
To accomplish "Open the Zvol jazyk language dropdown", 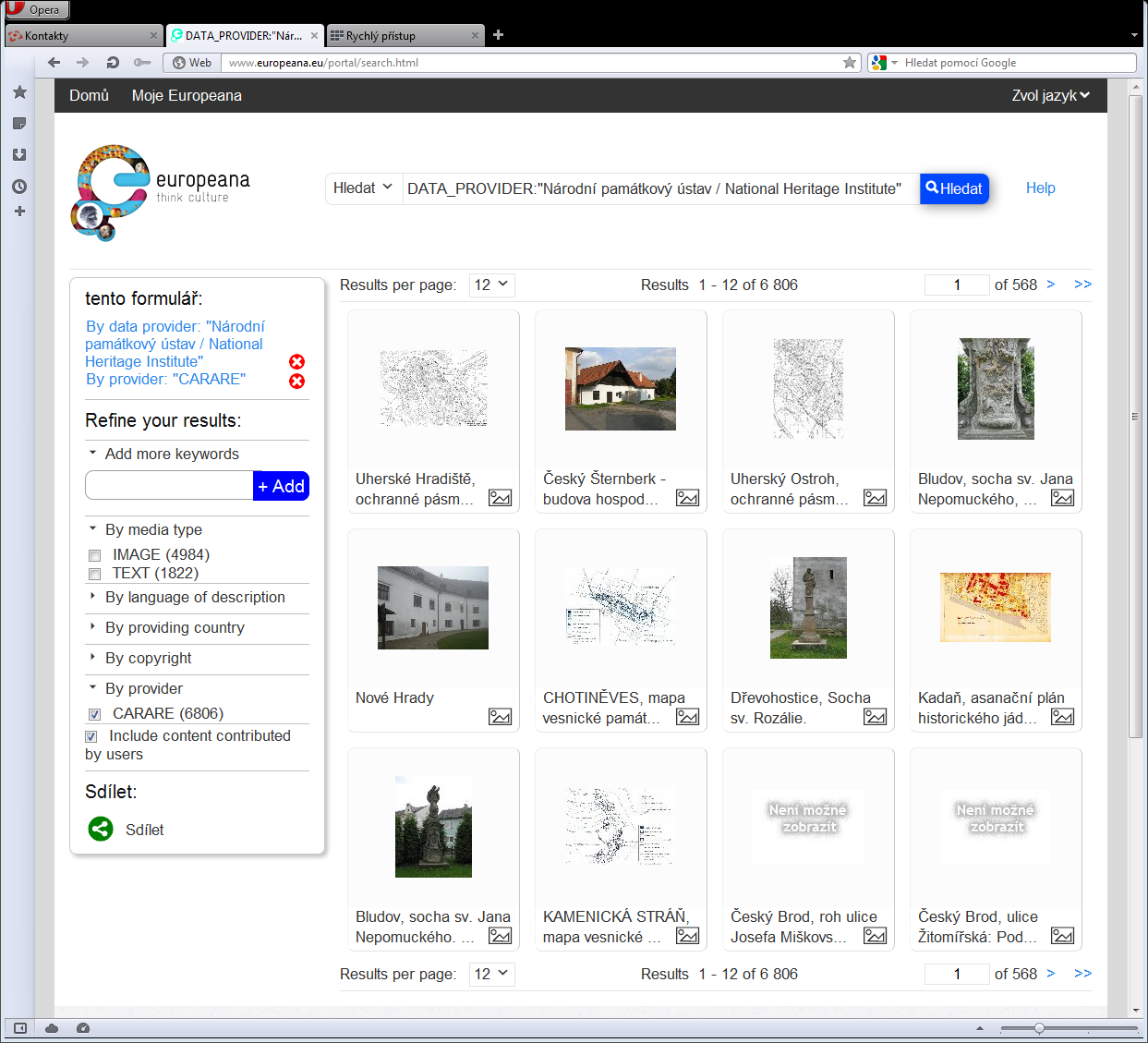I will click(x=1051, y=95).
